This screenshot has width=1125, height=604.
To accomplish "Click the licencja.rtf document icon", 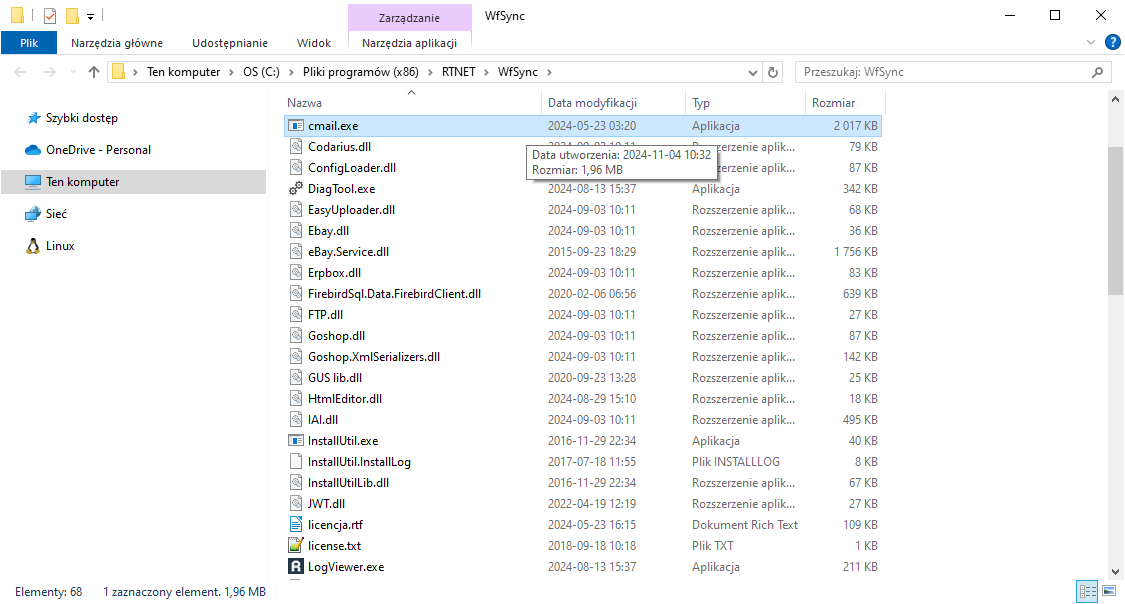I will (296, 524).
